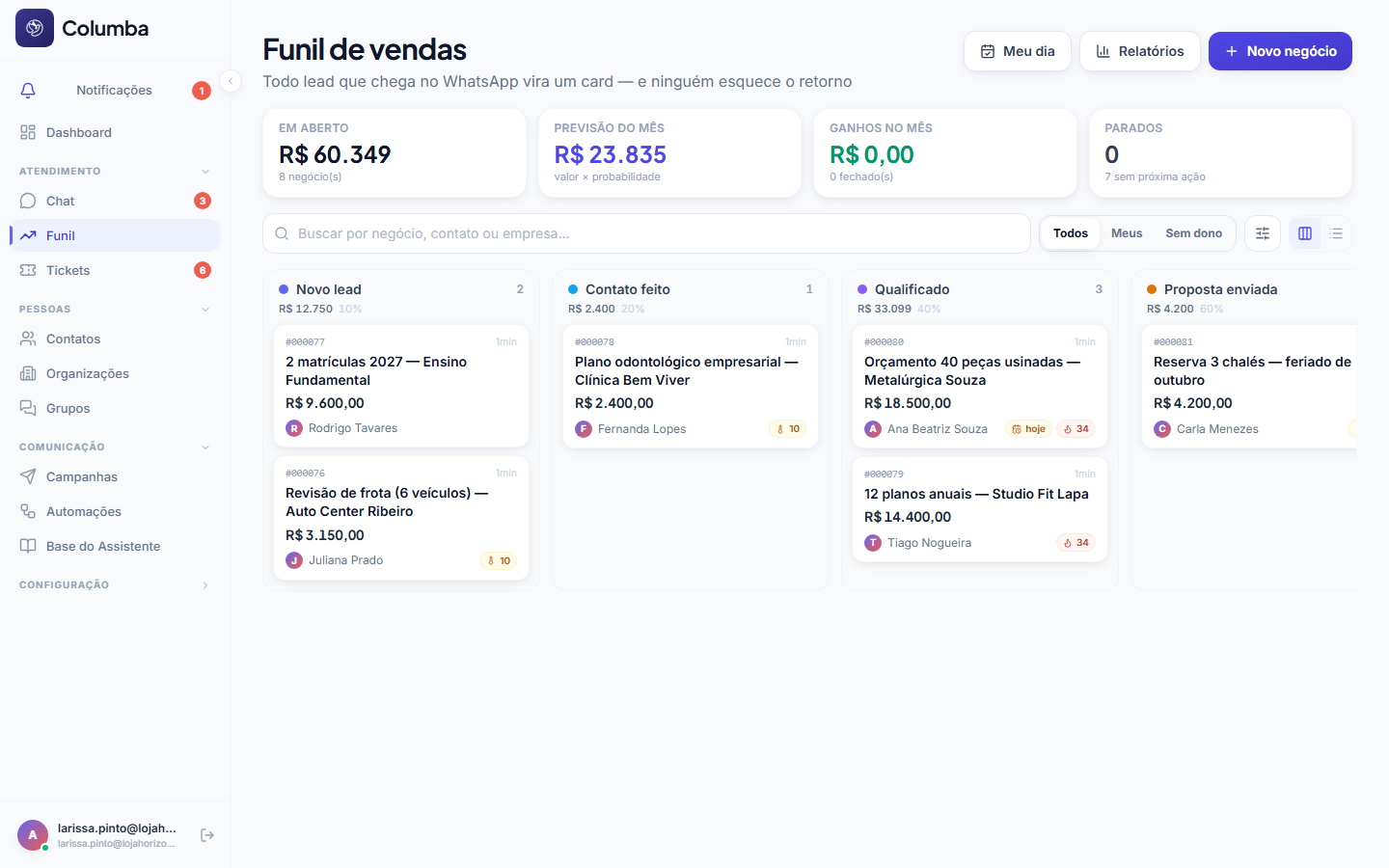Click the Chat unread badge showing 3
Image resolution: width=1389 pixels, height=868 pixels.
coord(203,201)
